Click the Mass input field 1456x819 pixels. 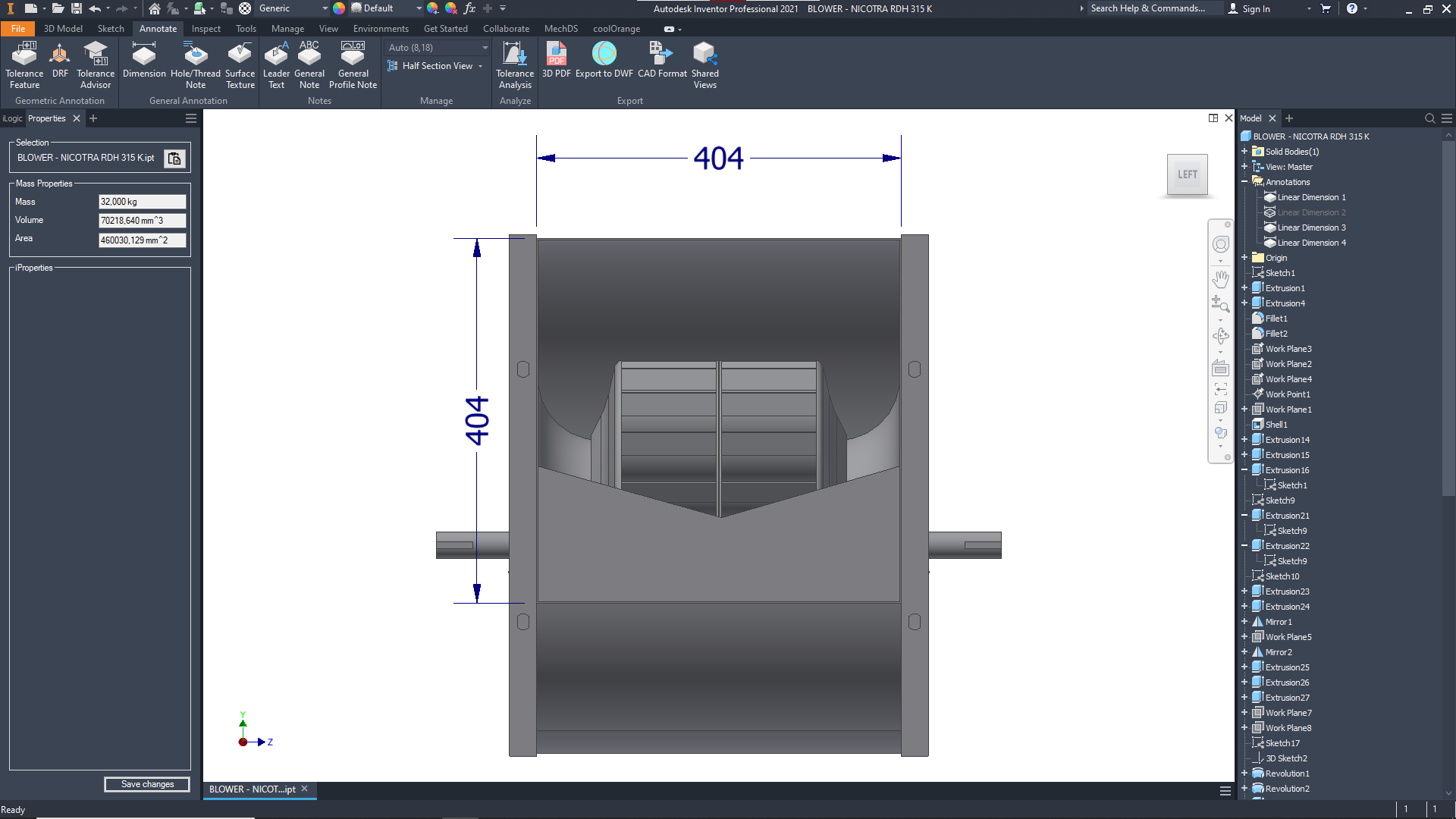142,202
